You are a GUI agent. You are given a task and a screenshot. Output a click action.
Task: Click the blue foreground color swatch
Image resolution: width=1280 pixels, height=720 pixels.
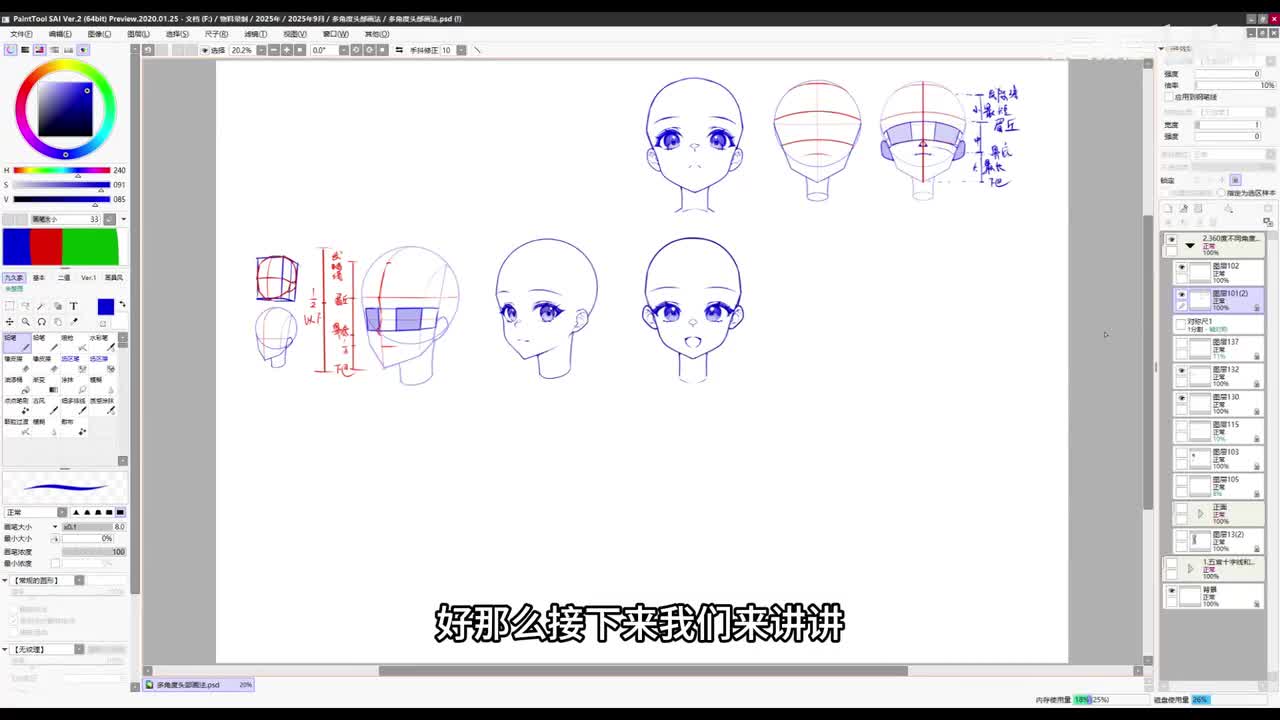pos(106,307)
